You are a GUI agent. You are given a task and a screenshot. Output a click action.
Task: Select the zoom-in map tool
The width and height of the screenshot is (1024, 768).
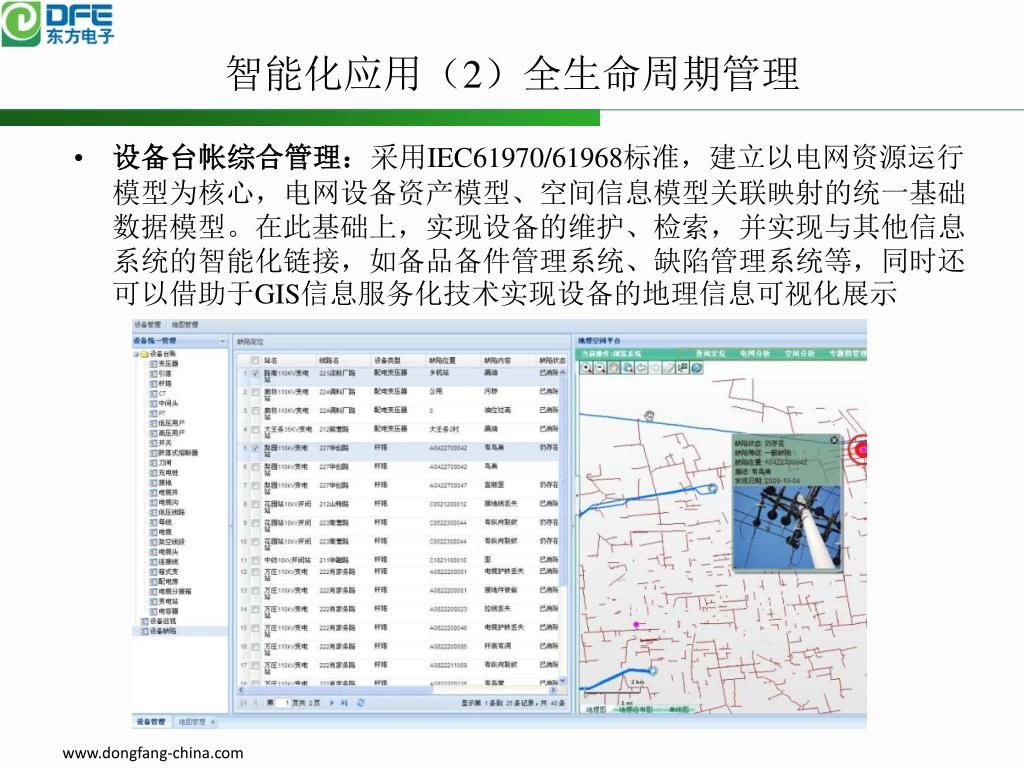click(586, 368)
